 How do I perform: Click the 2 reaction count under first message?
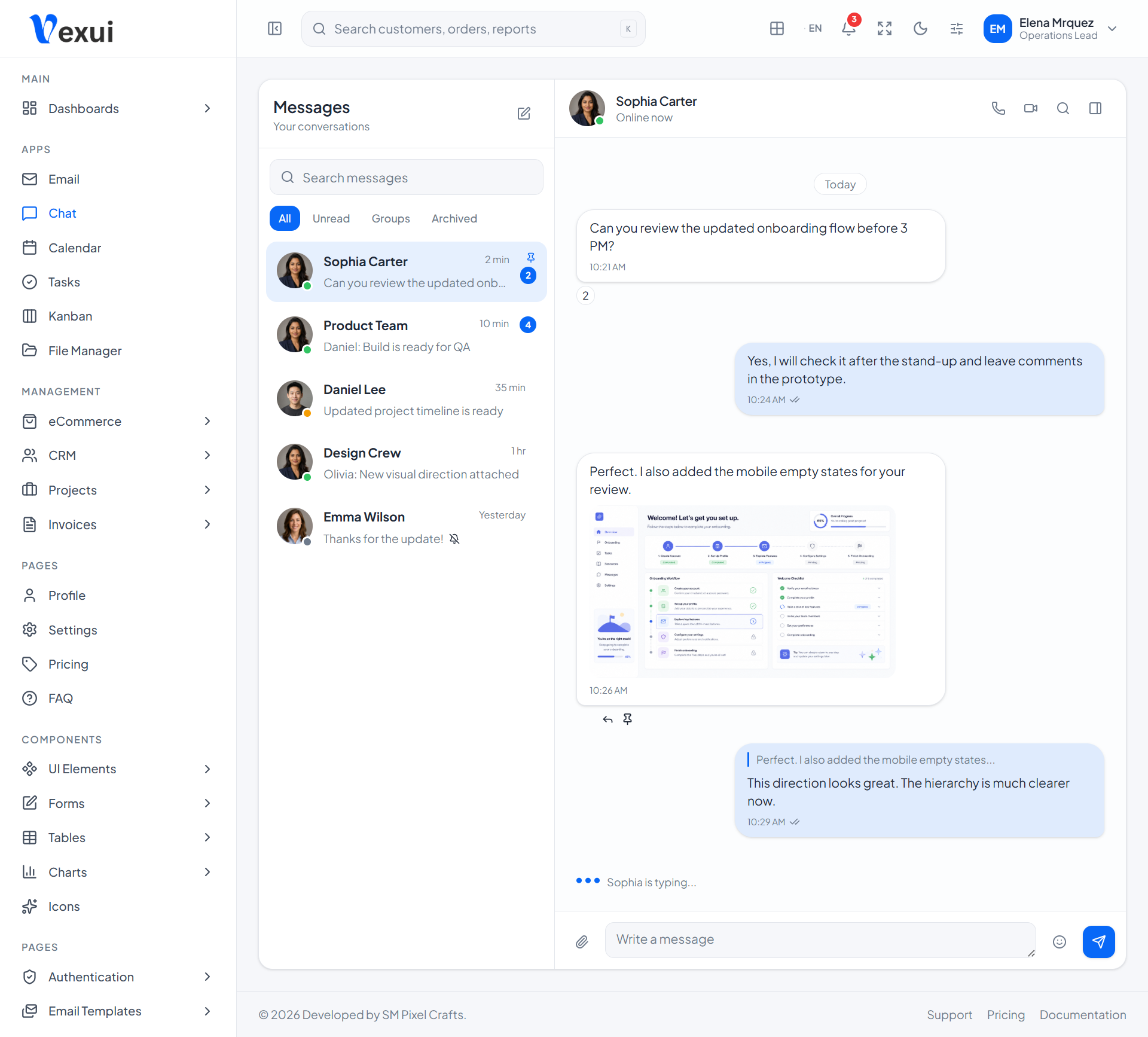tap(585, 295)
